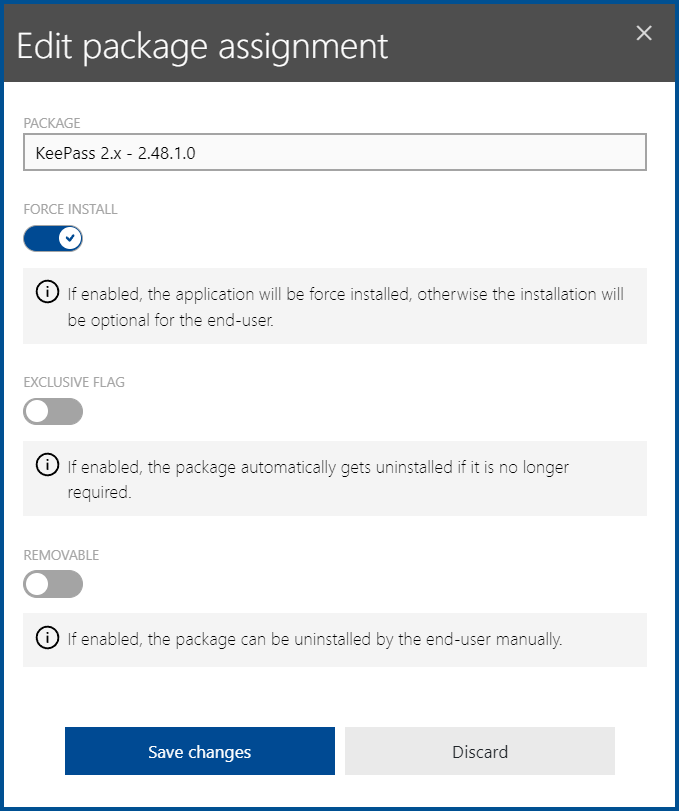
Task: Click the EXCLUSIVE FLAG label
Action: [74, 382]
